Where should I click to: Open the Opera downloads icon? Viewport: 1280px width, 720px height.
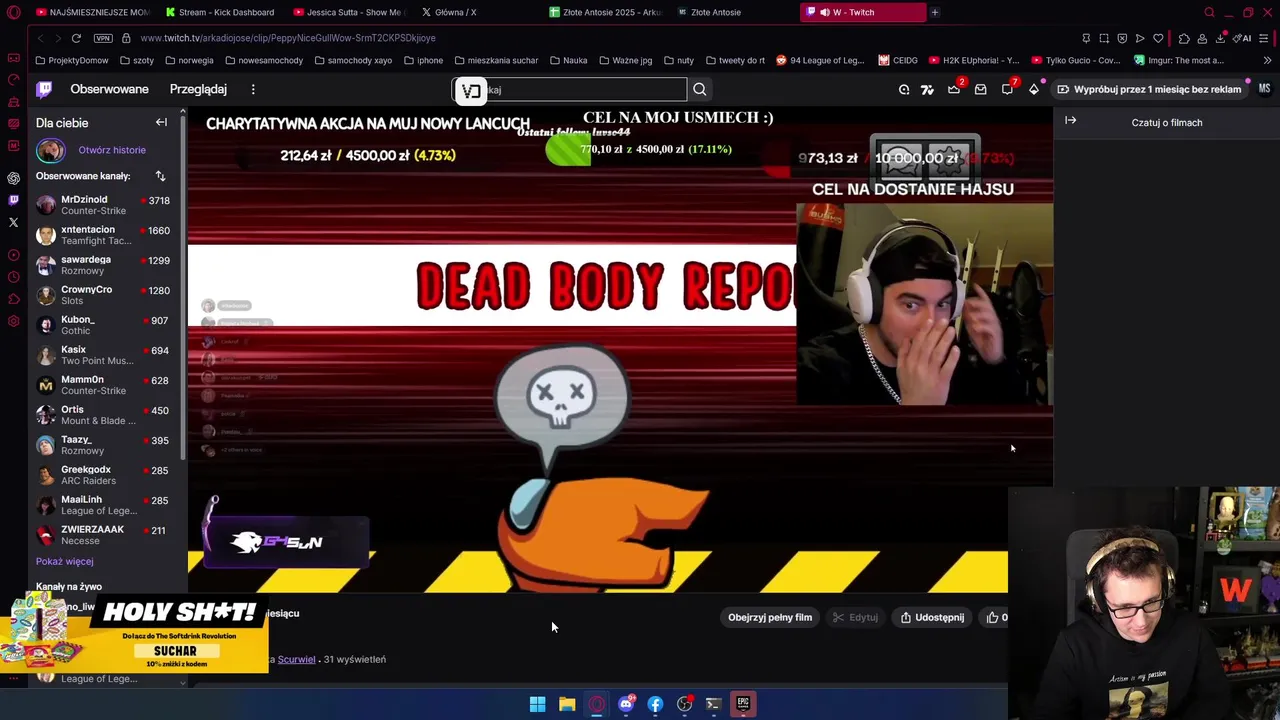point(1221,38)
